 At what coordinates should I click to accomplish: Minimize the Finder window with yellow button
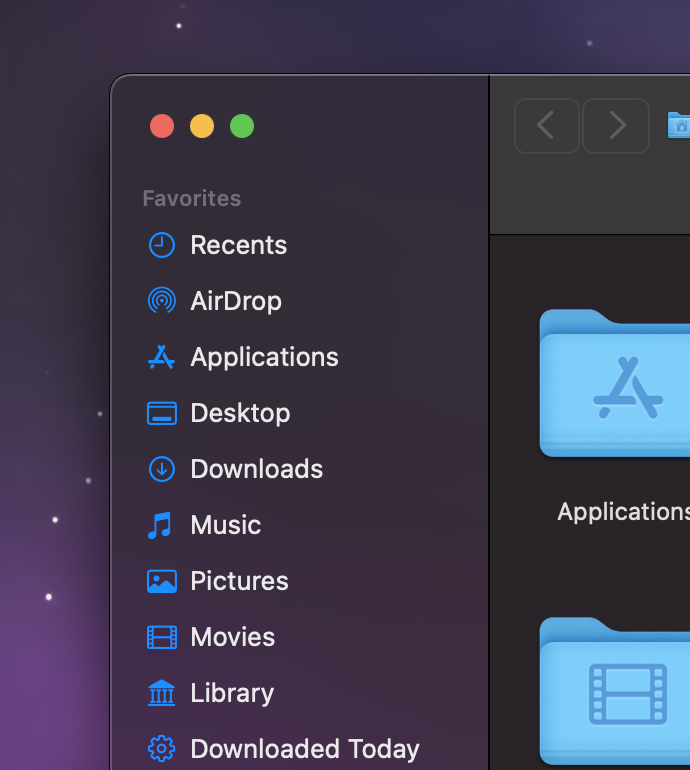coord(202,126)
